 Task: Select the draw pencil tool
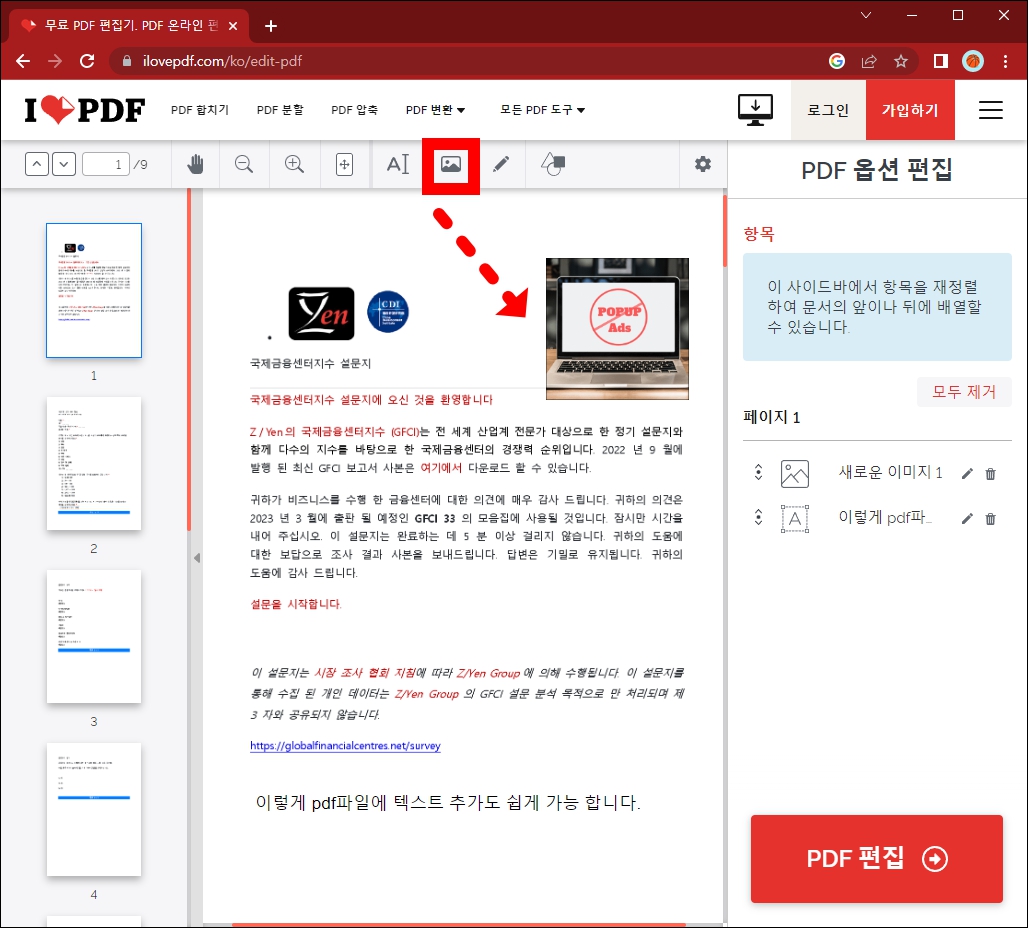pos(502,164)
